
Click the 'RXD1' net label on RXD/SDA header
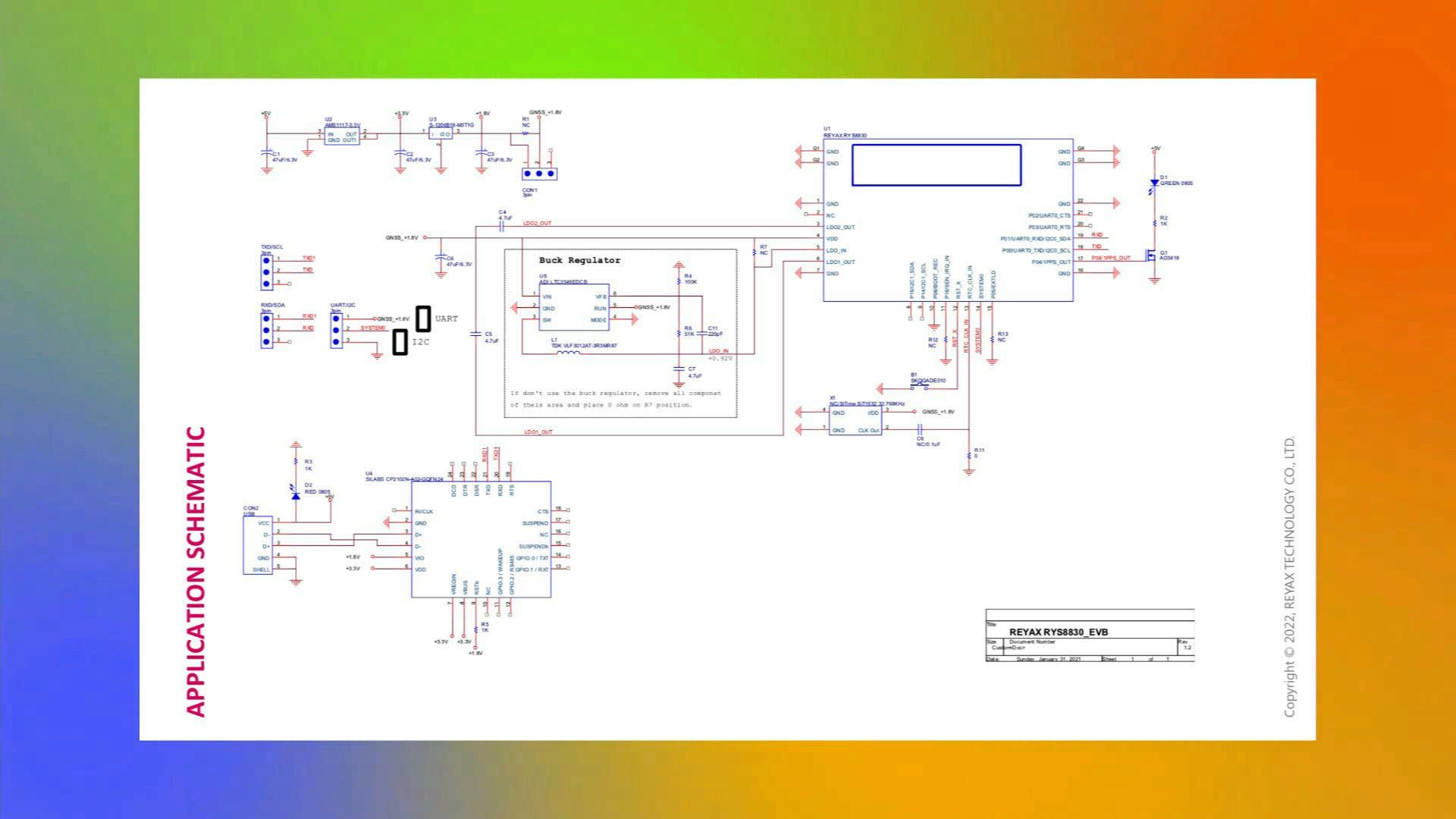pyautogui.click(x=309, y=316)
